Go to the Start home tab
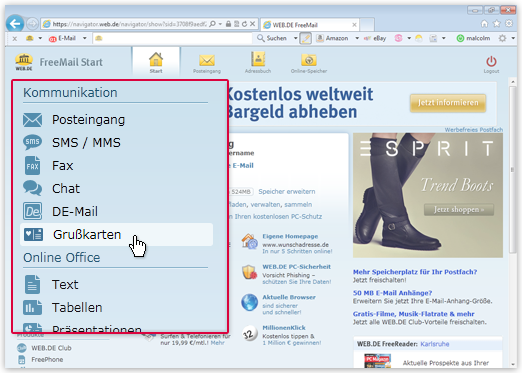Image resolution: width=522 pixels, height=373 pixels. click(156, 63)
